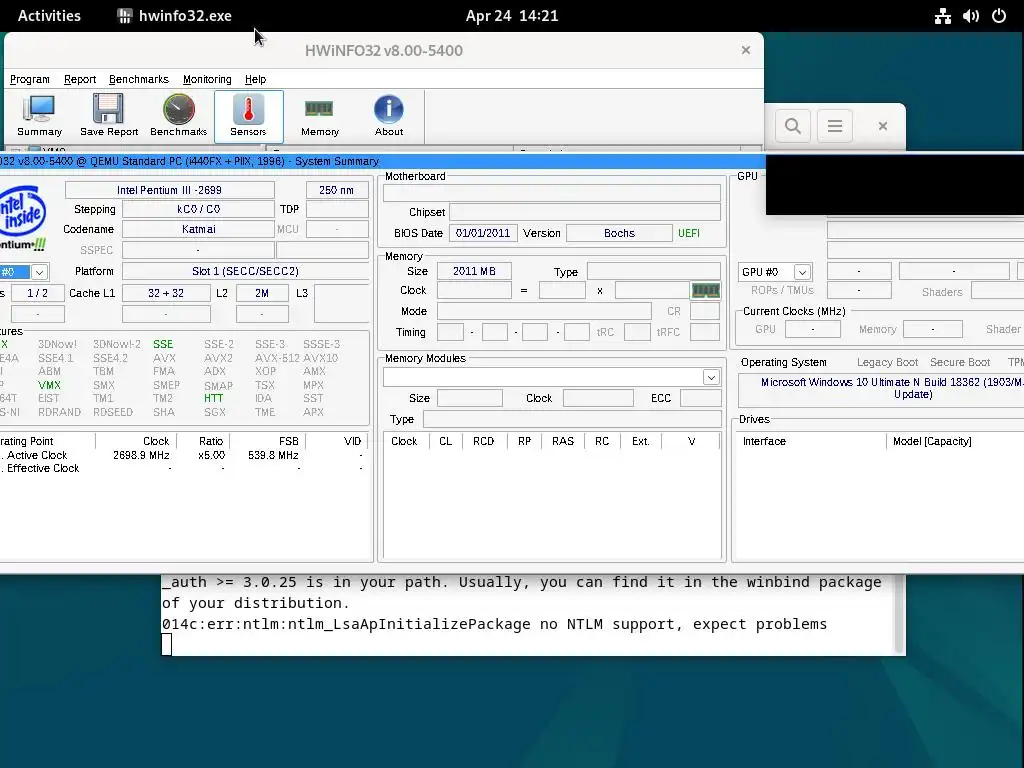
Task: Open the Monitoring menu
Action: click(x=207, y=79)
